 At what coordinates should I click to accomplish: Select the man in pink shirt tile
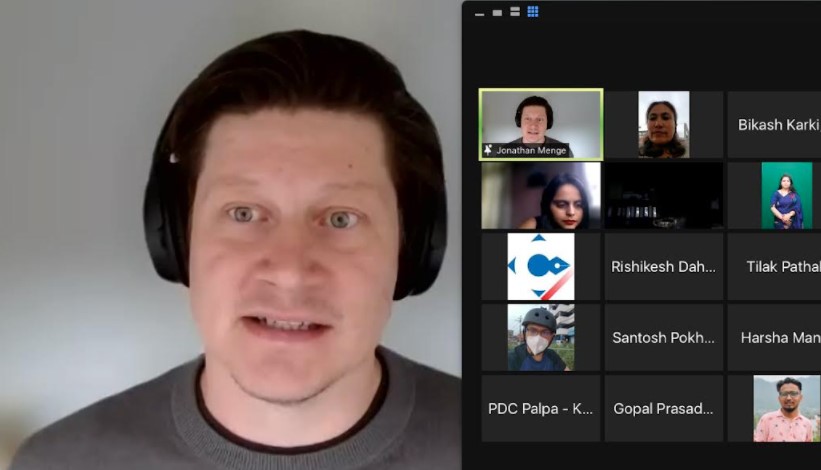[x=785, y=409]
